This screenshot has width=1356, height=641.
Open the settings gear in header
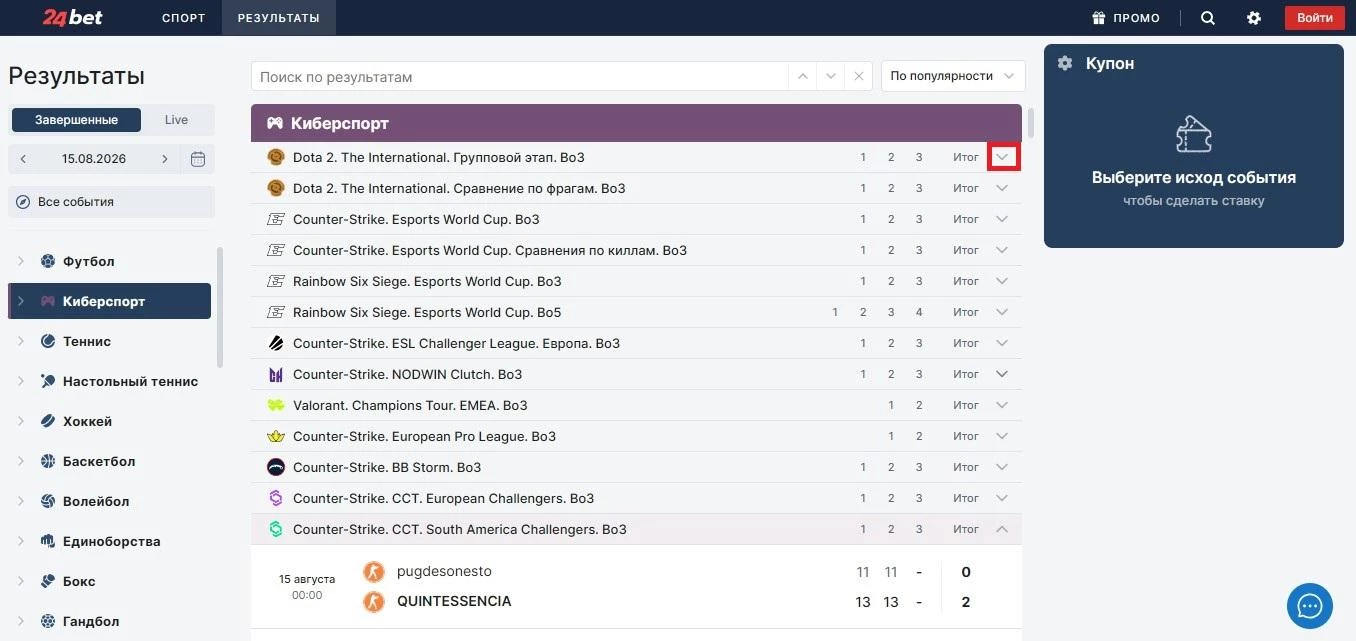[x=1254, y=18]
